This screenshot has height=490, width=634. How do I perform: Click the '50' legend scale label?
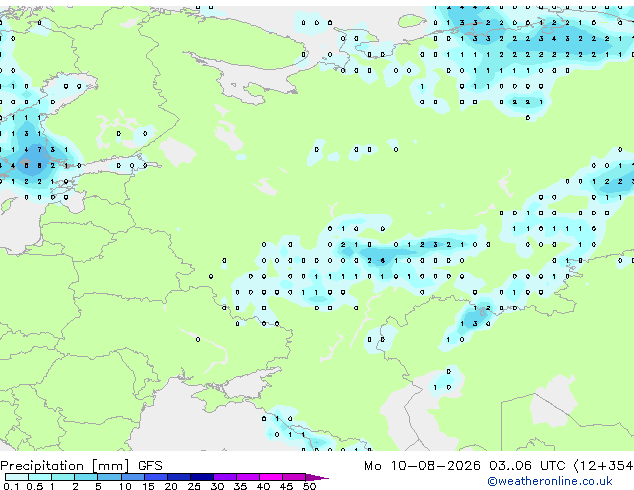(x=309, y=486)
